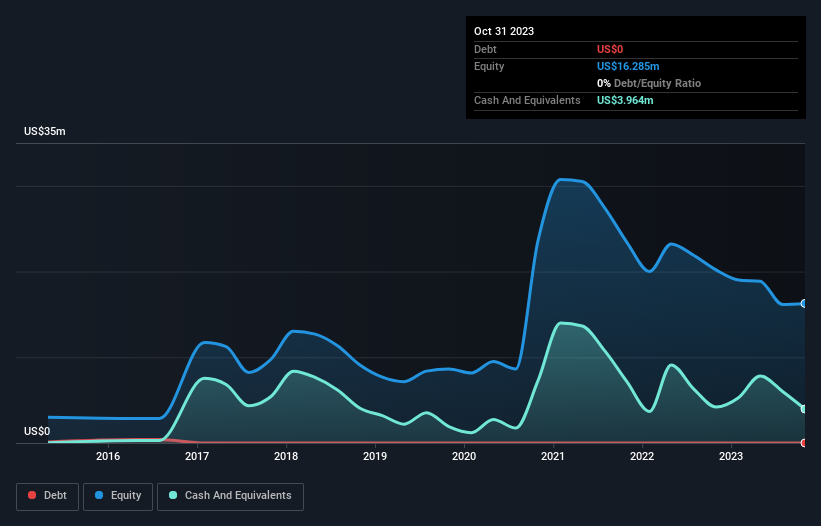
Task: Click the 2019 x-axis label
Action: 375,456
